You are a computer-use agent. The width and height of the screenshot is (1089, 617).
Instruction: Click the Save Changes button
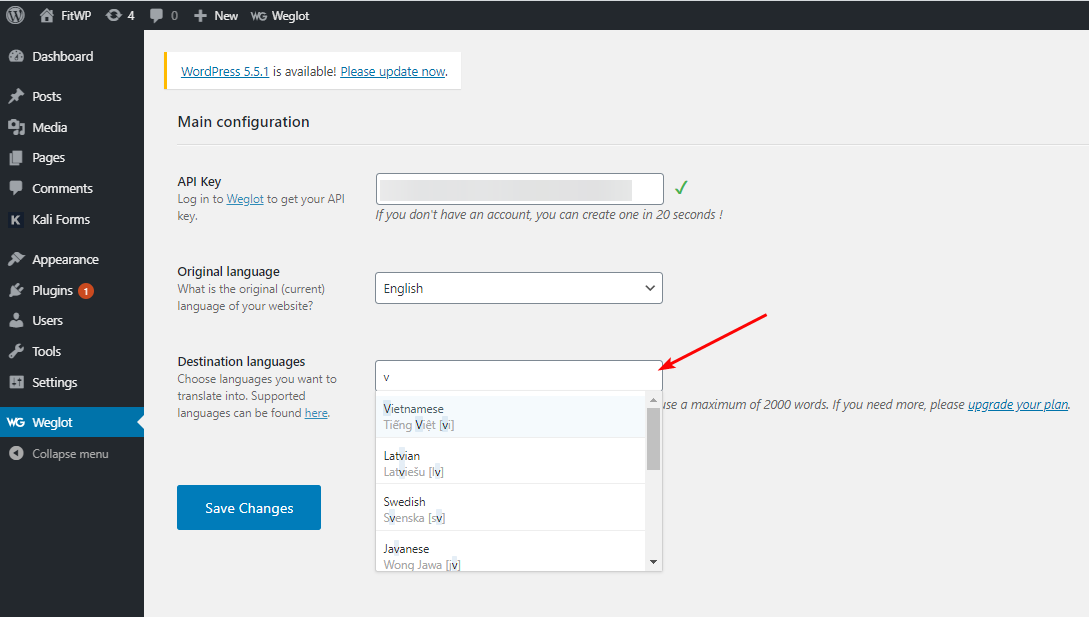[x=248, y=507]
